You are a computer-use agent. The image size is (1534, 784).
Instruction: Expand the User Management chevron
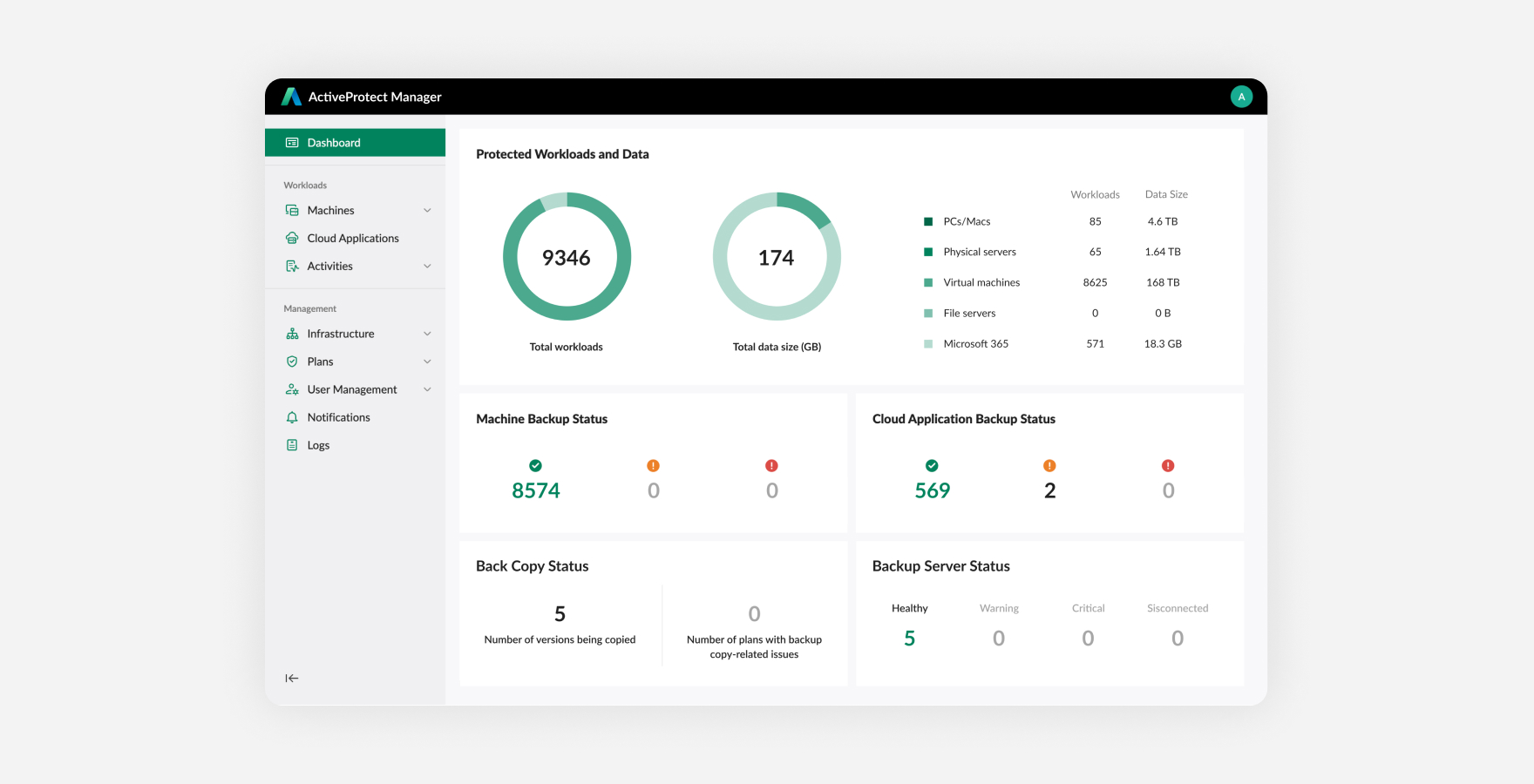[x=427, y=389]
